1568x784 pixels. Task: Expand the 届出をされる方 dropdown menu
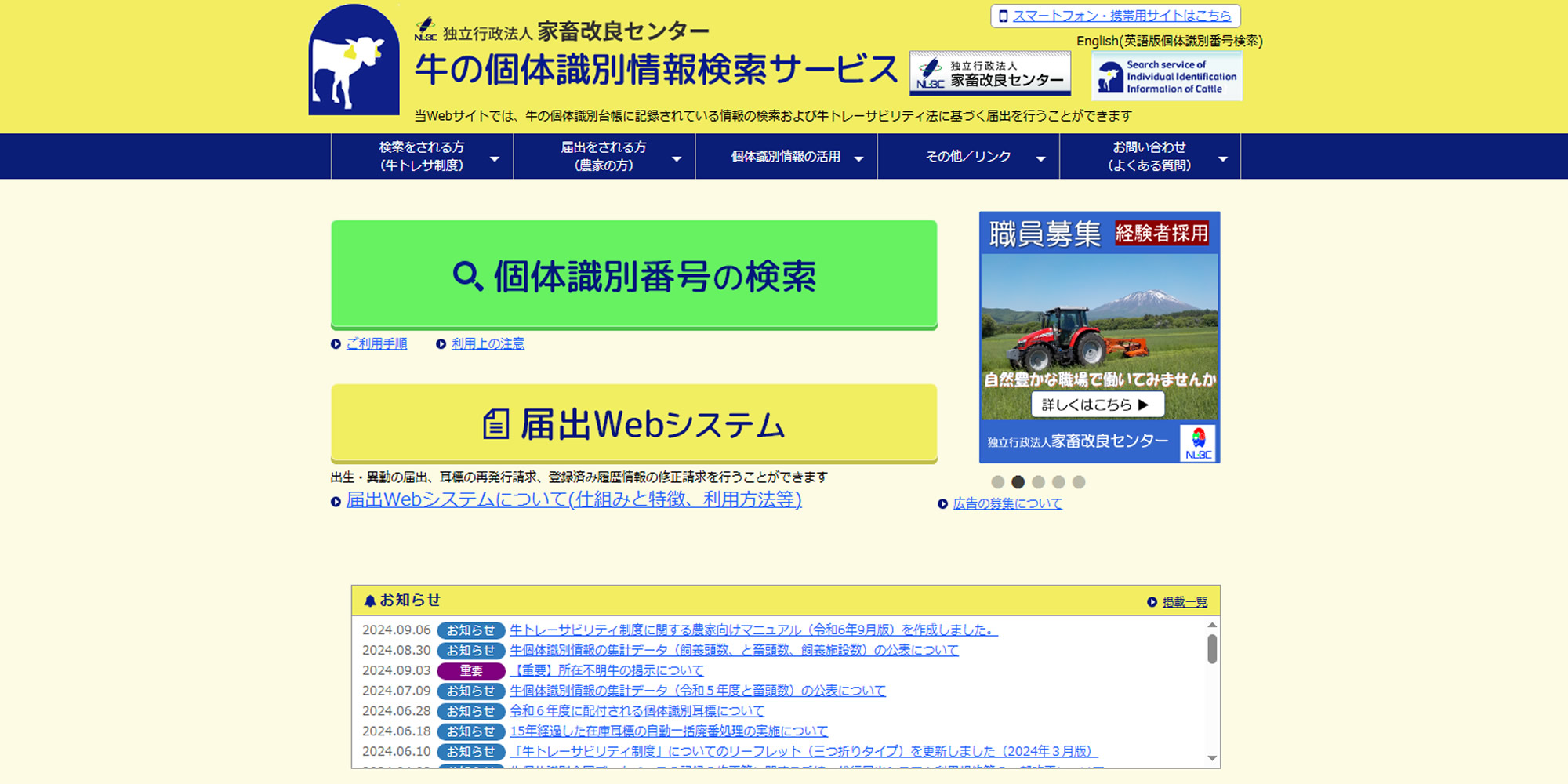[x=604, y=156]
